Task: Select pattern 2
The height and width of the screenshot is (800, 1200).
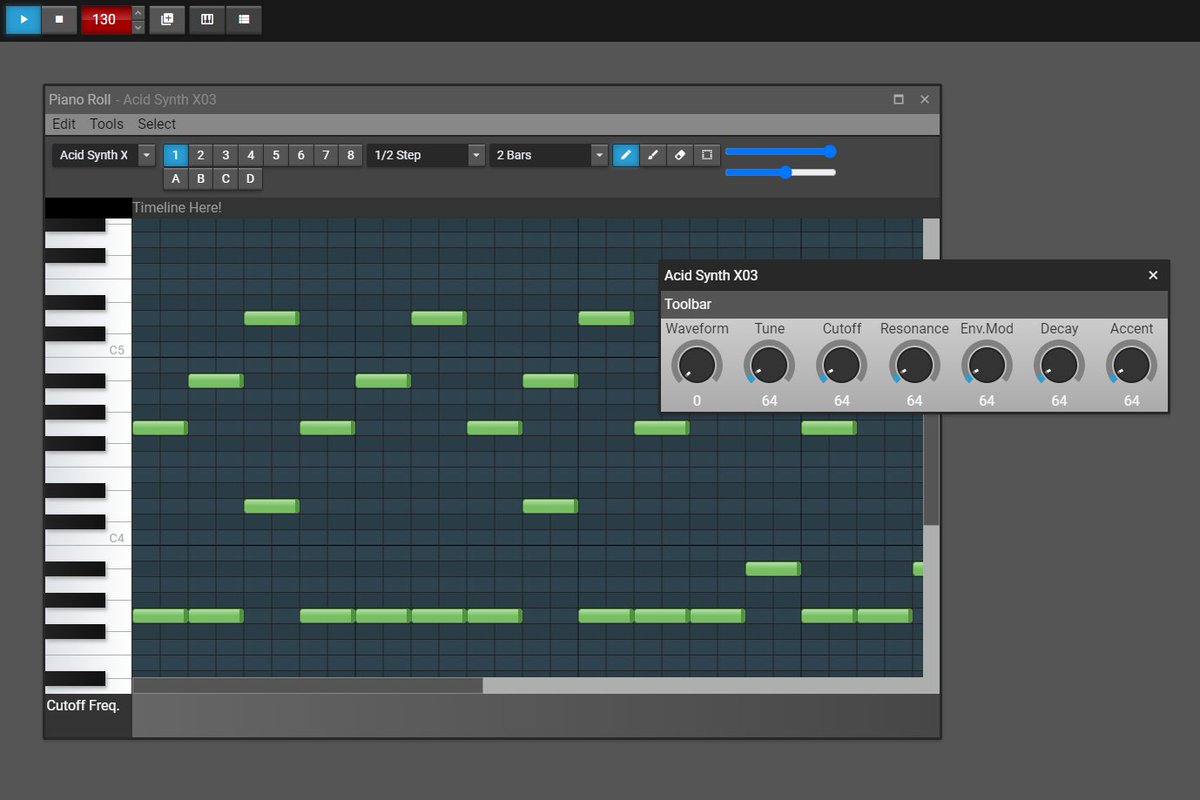Action: [200, 155]
